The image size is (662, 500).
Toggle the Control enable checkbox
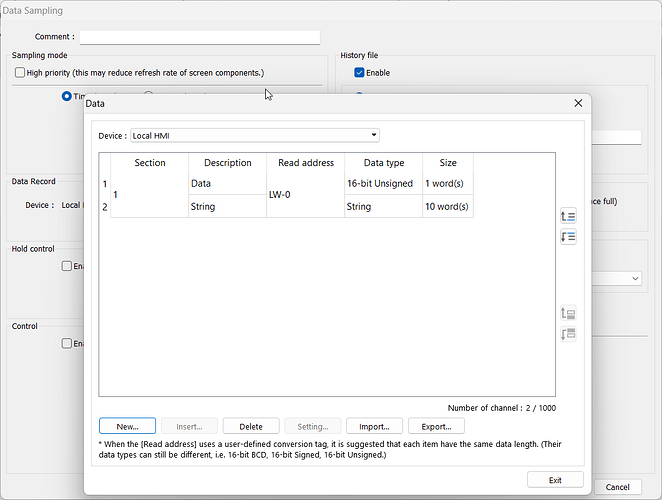click(x=67, y=343)
